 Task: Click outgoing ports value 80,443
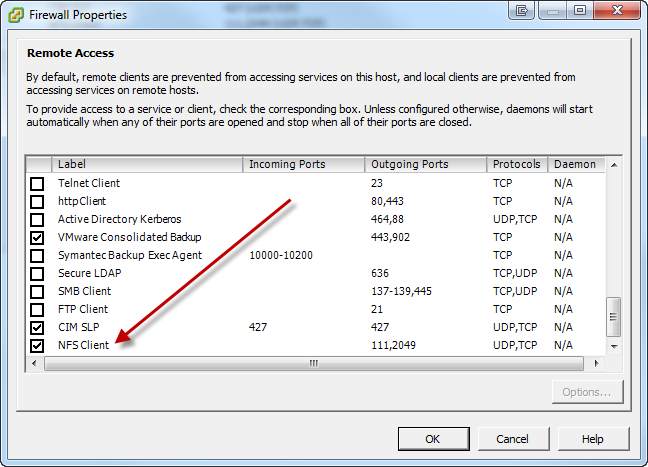coord(387,201)
